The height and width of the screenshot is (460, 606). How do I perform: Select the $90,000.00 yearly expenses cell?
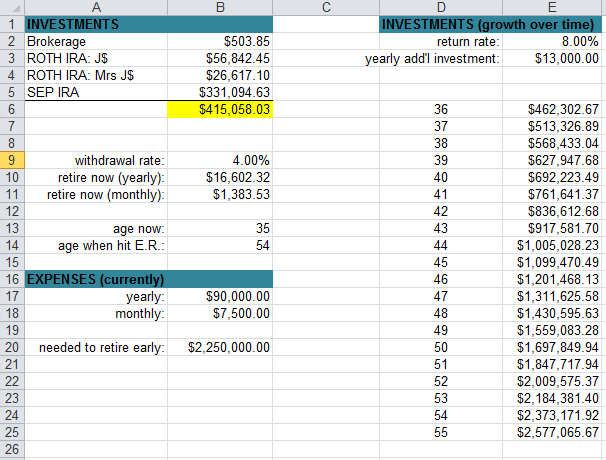pos(220,296)
